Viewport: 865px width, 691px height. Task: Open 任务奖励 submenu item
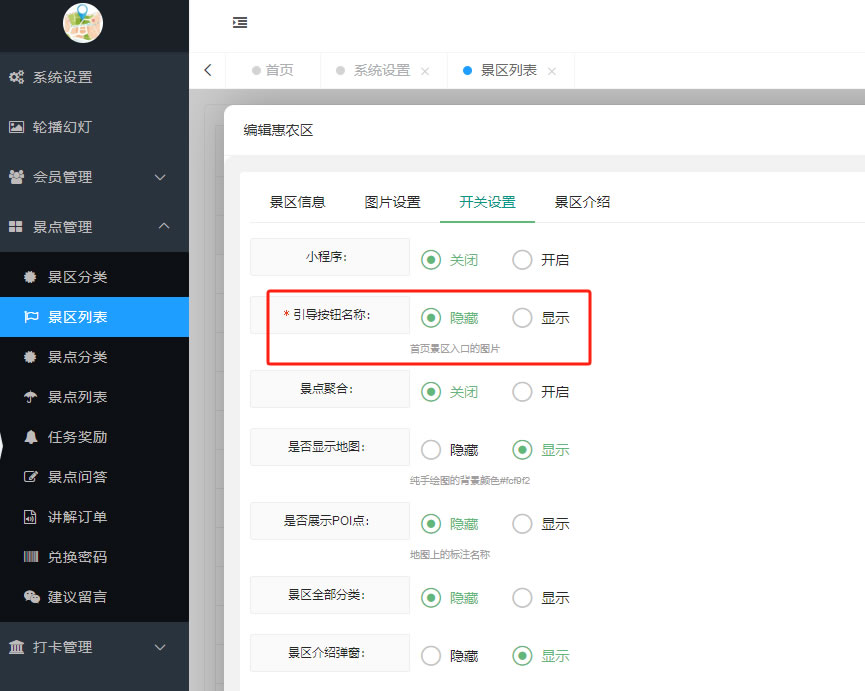[x=94, y=437]
